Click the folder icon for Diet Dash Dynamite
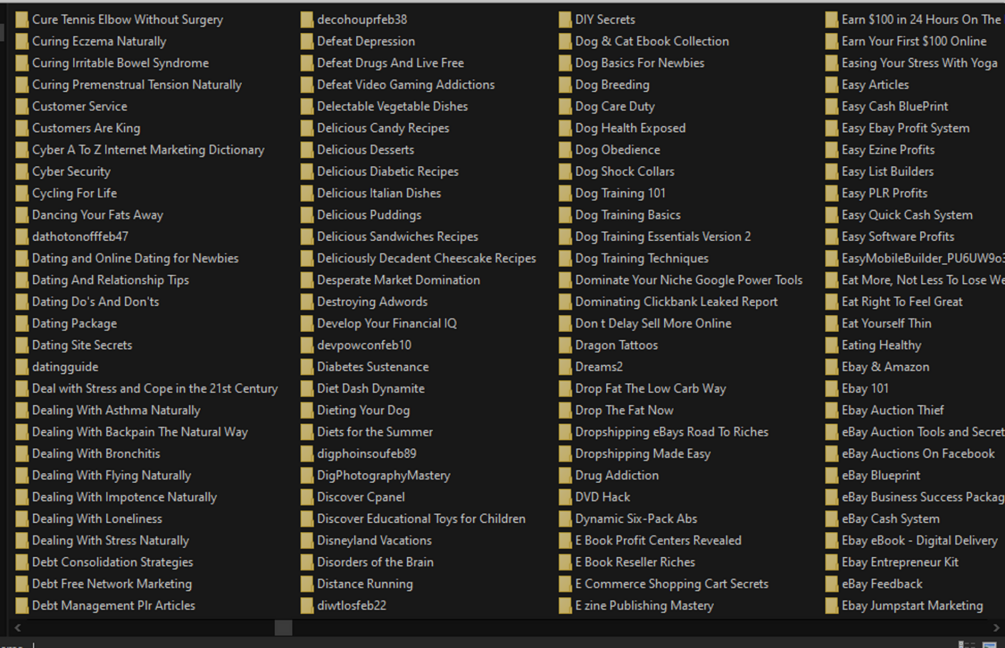 [x=306, y=389]
